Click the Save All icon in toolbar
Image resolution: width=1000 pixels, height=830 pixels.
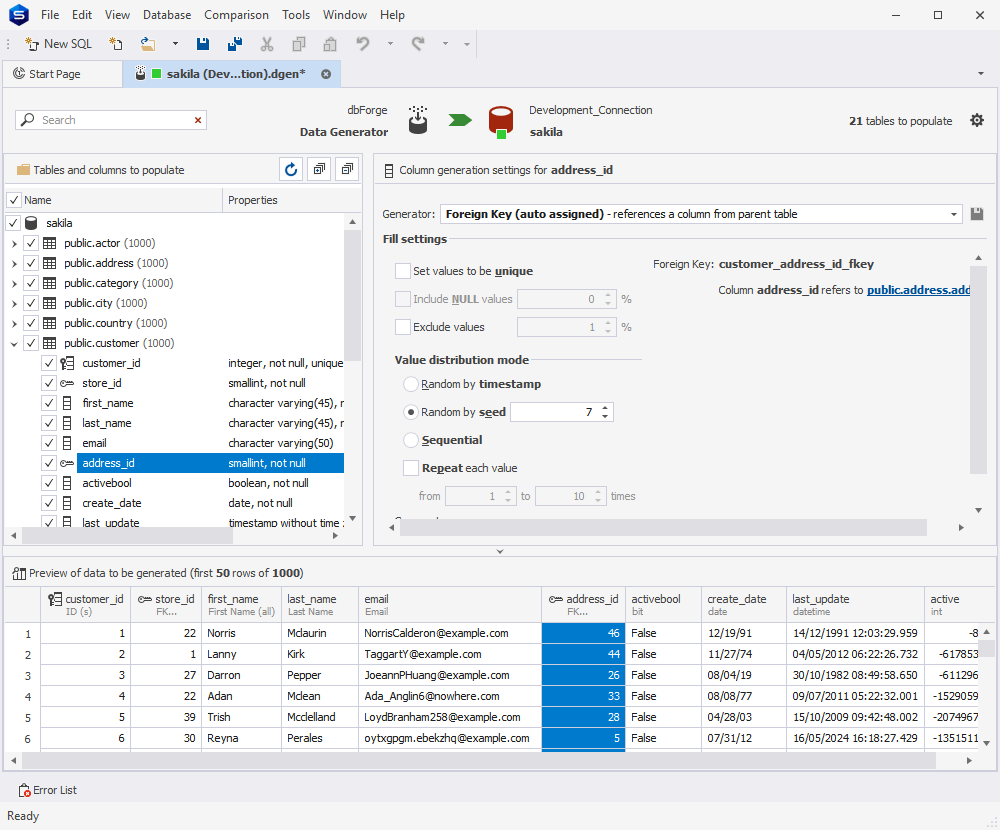click(x=235, y=44)
